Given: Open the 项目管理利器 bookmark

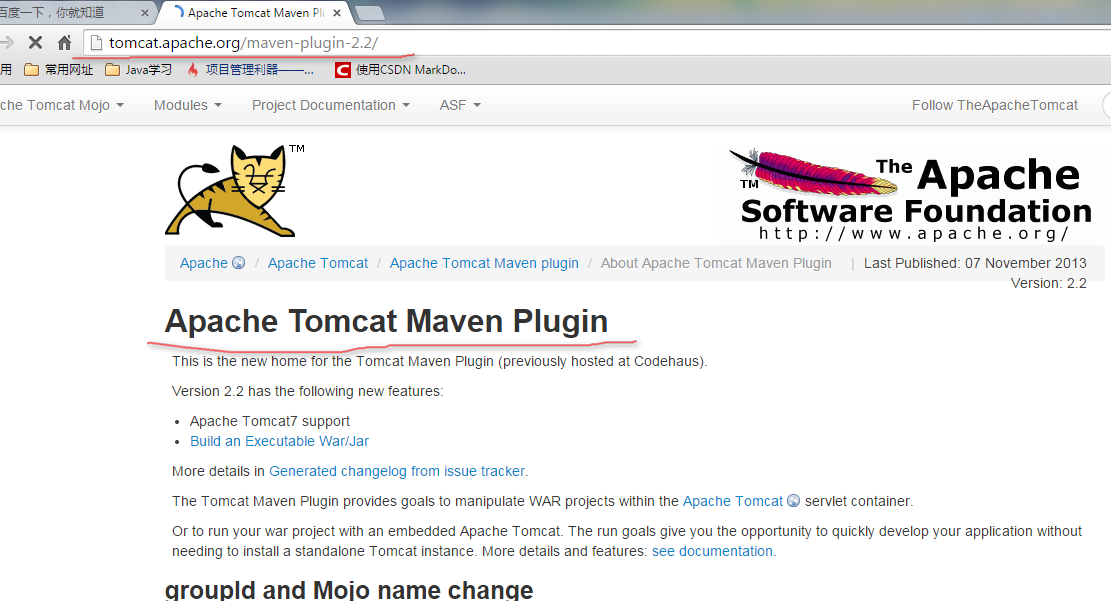Looking at the screenshot, I should (x=250, y=69).
